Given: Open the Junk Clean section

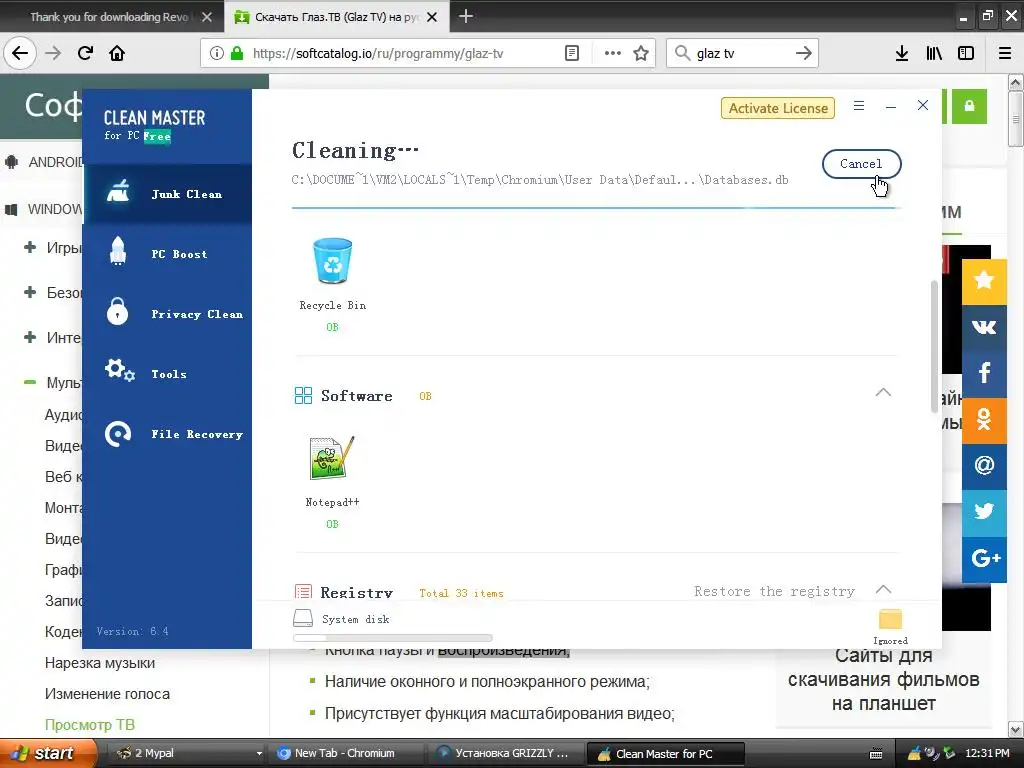Looking at the screenshot, I should pyautogui.click(x=167, y=194).
